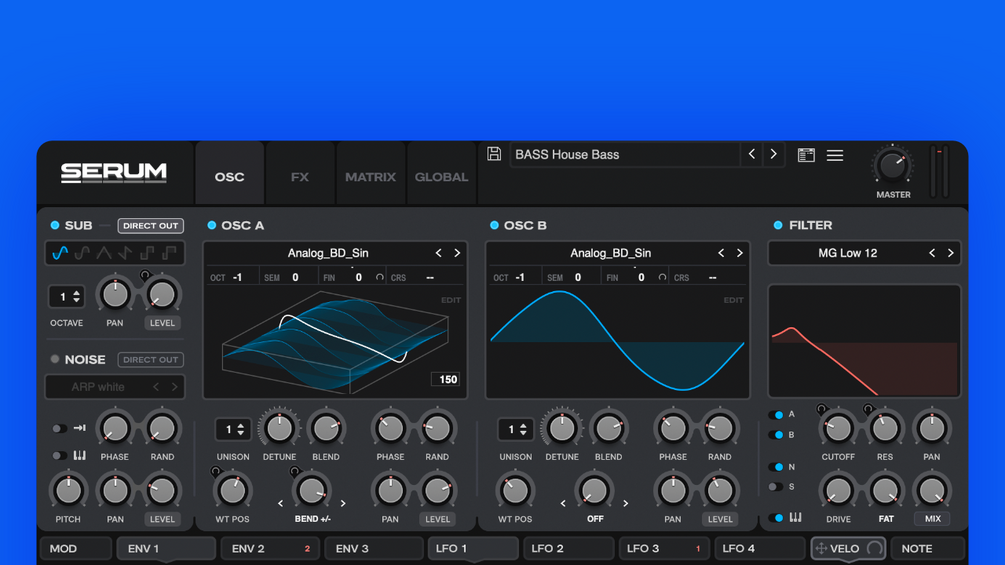The image size is (1005, 565).
Task: Click the filter CUTOFF knob
Action: pyautogui.click(x=838, y=429)
